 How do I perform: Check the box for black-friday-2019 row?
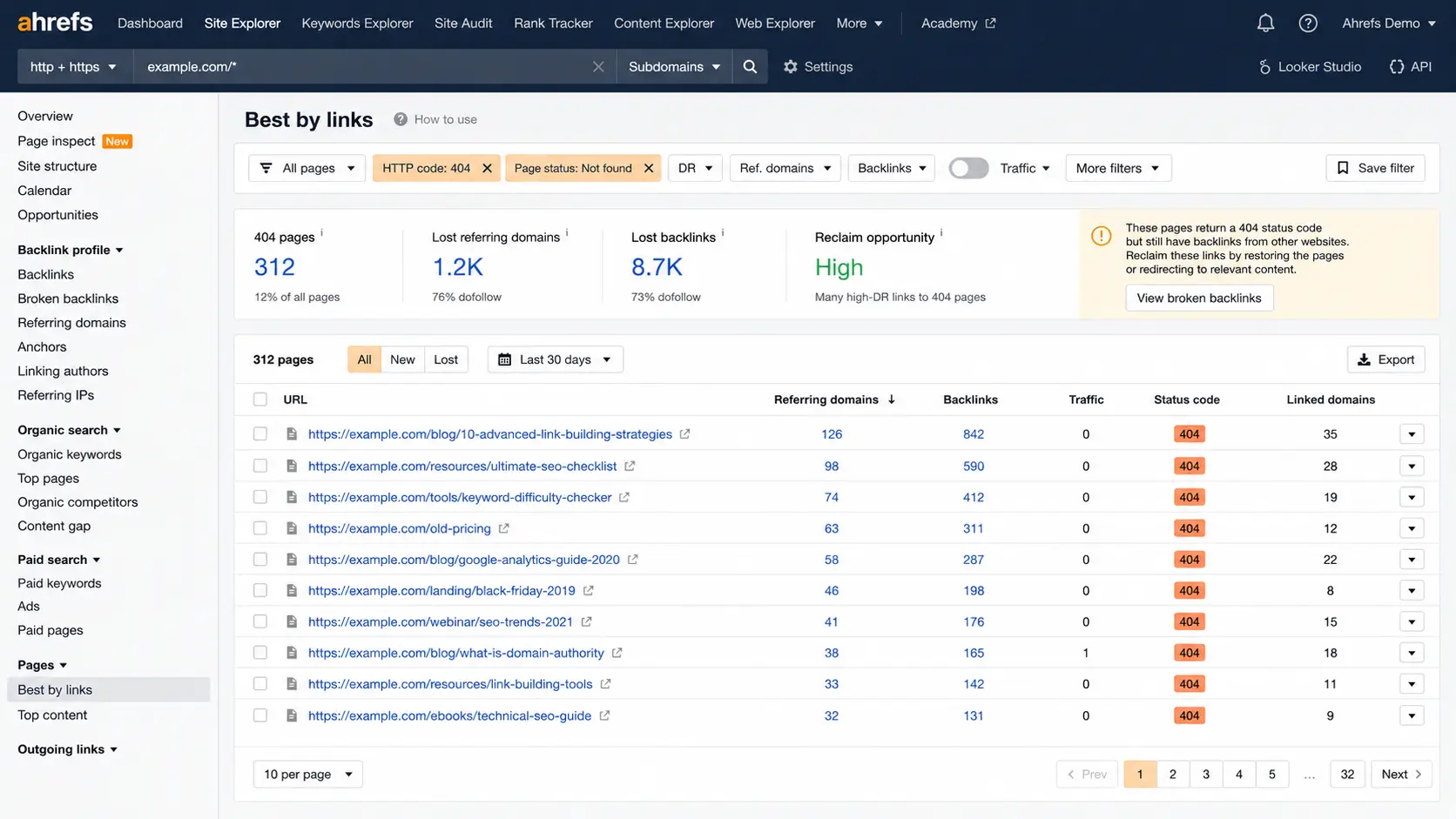[260, 590]
